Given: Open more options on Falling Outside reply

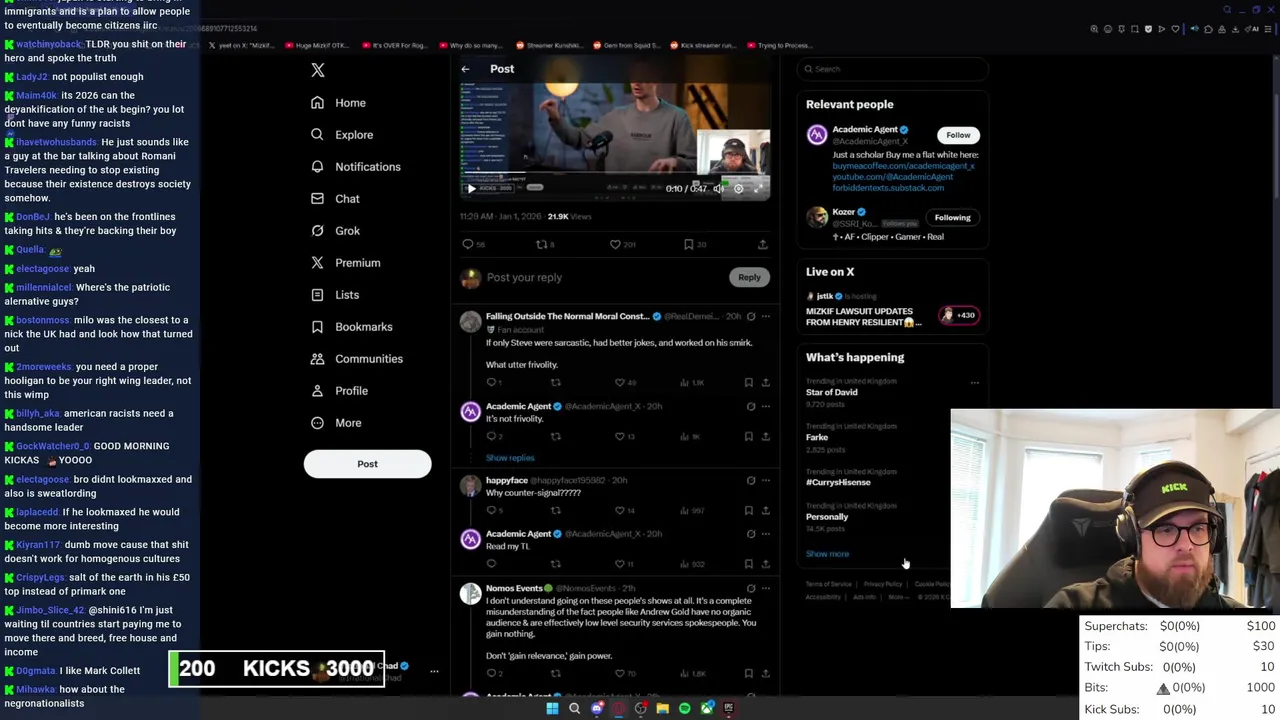Looking at the screenshot, I should (x=765, y=316).
